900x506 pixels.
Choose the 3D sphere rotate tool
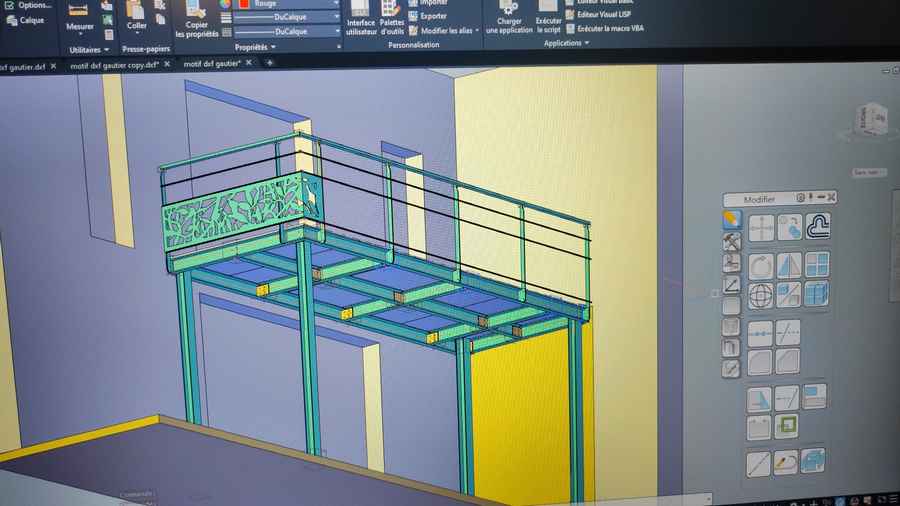[761, 296]
